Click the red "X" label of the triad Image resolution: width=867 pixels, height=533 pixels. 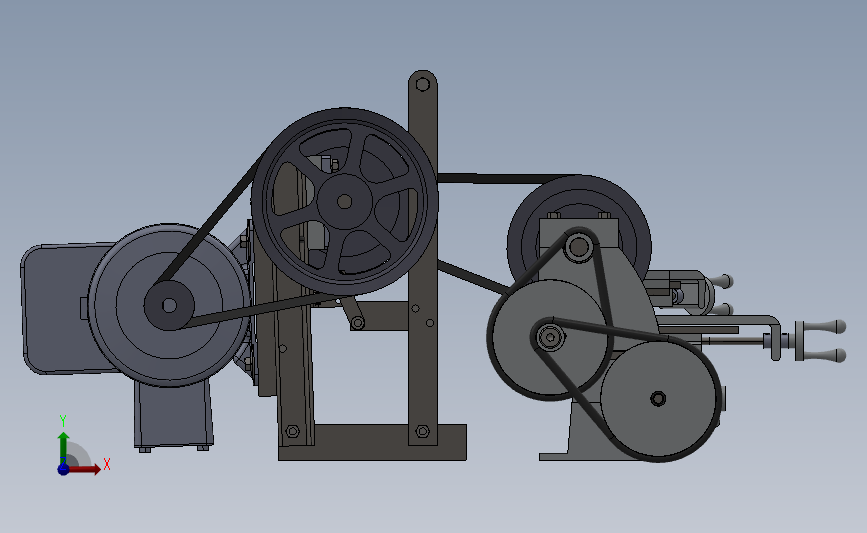tap(107, 464)
